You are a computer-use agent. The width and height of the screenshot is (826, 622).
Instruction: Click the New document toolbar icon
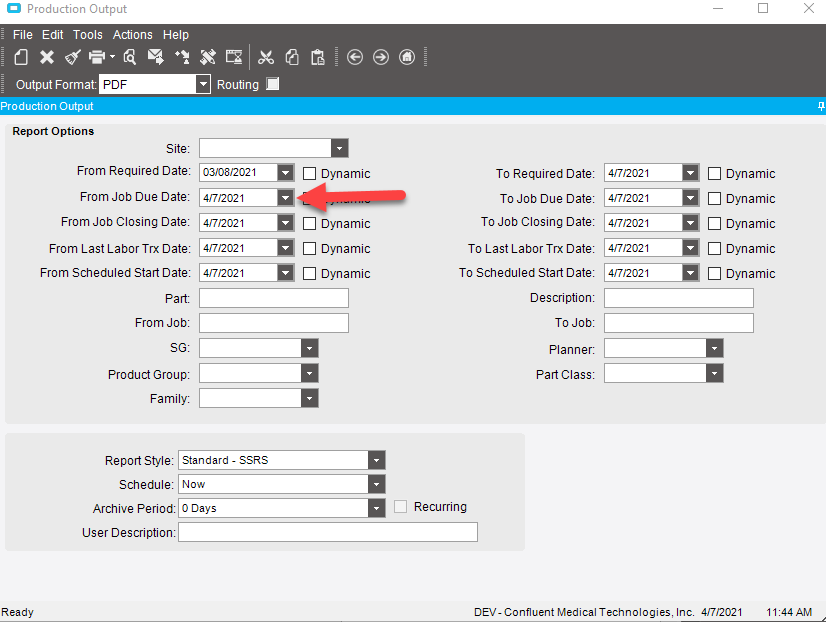(x=21, y=57)
